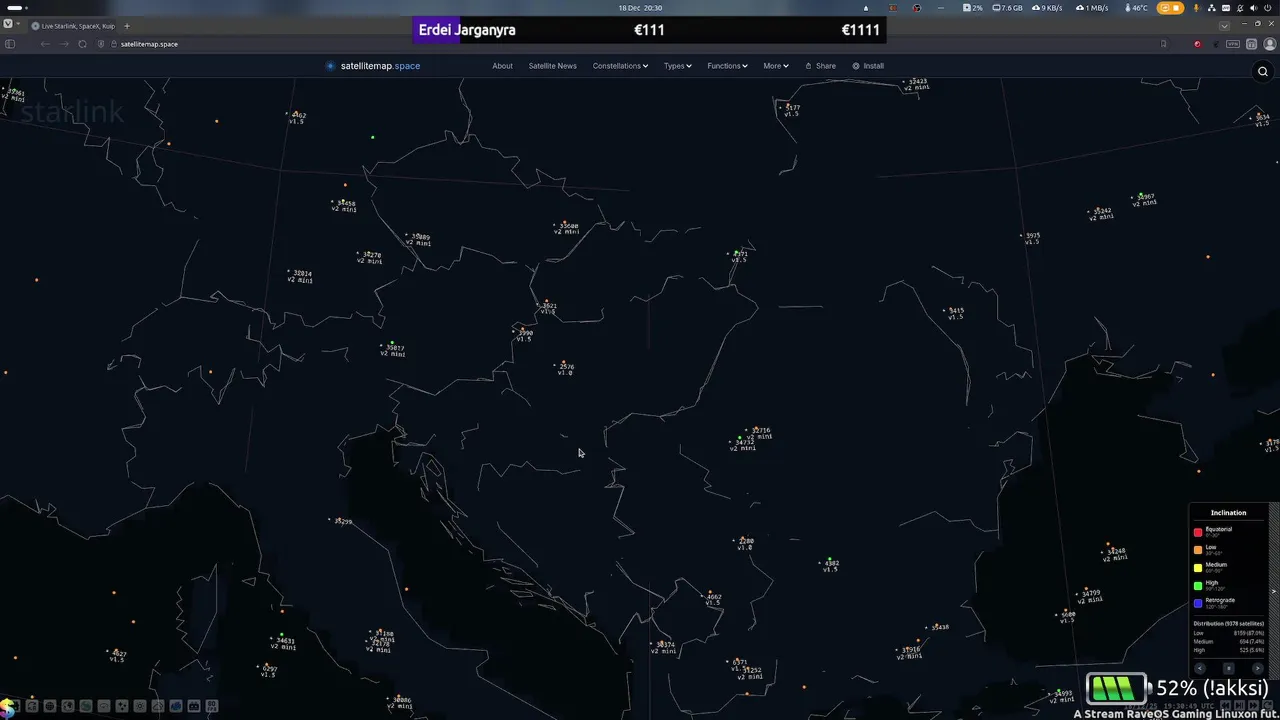Select the Medium yellow color swatch
The height and width of the screenshot is (720, 1280).
click(x=1198, y=568)
